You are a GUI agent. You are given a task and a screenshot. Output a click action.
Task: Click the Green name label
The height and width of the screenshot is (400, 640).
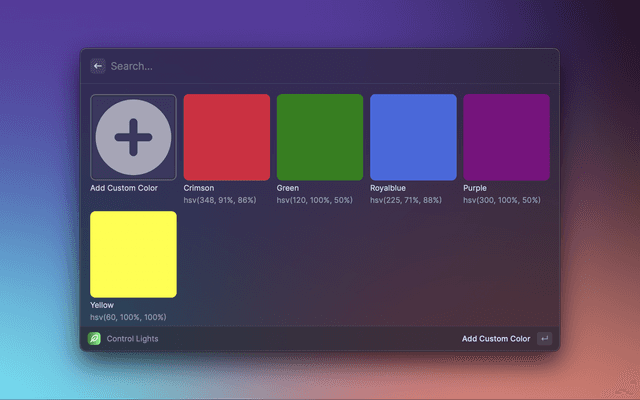[x=288, y=188]
